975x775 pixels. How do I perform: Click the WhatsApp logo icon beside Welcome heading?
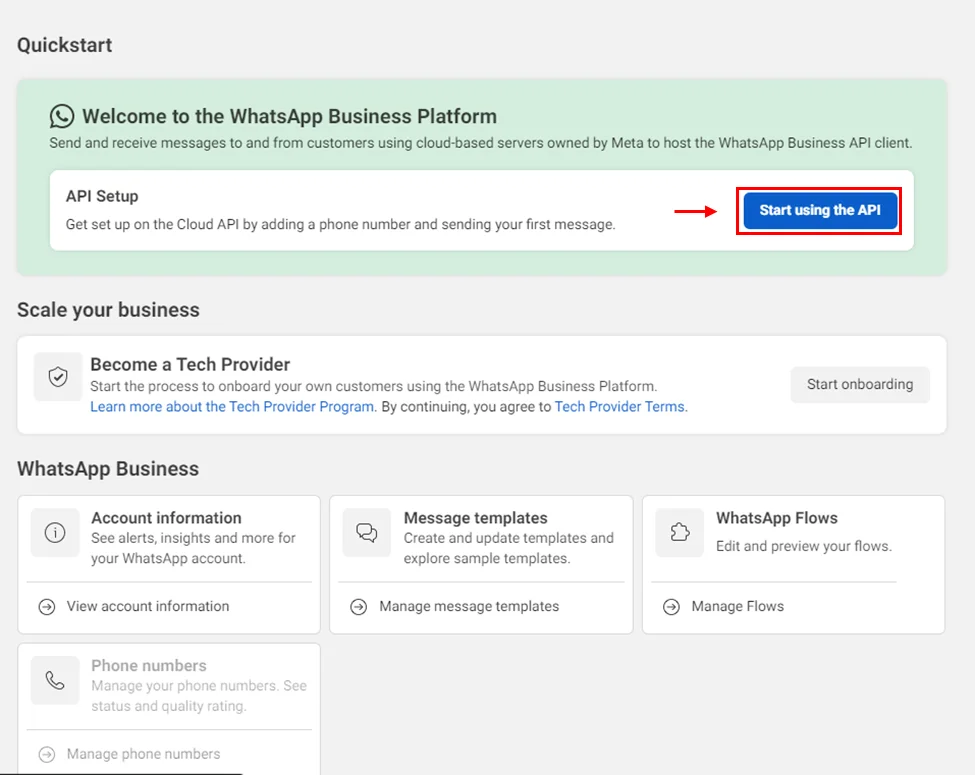62,116
